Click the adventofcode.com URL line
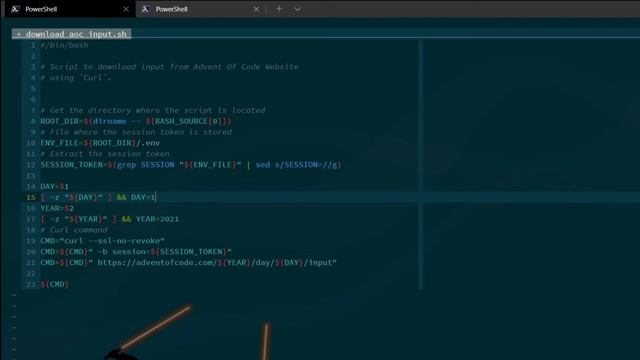The image size is (640, 360). pyautogui.click(x=189, y=263)
